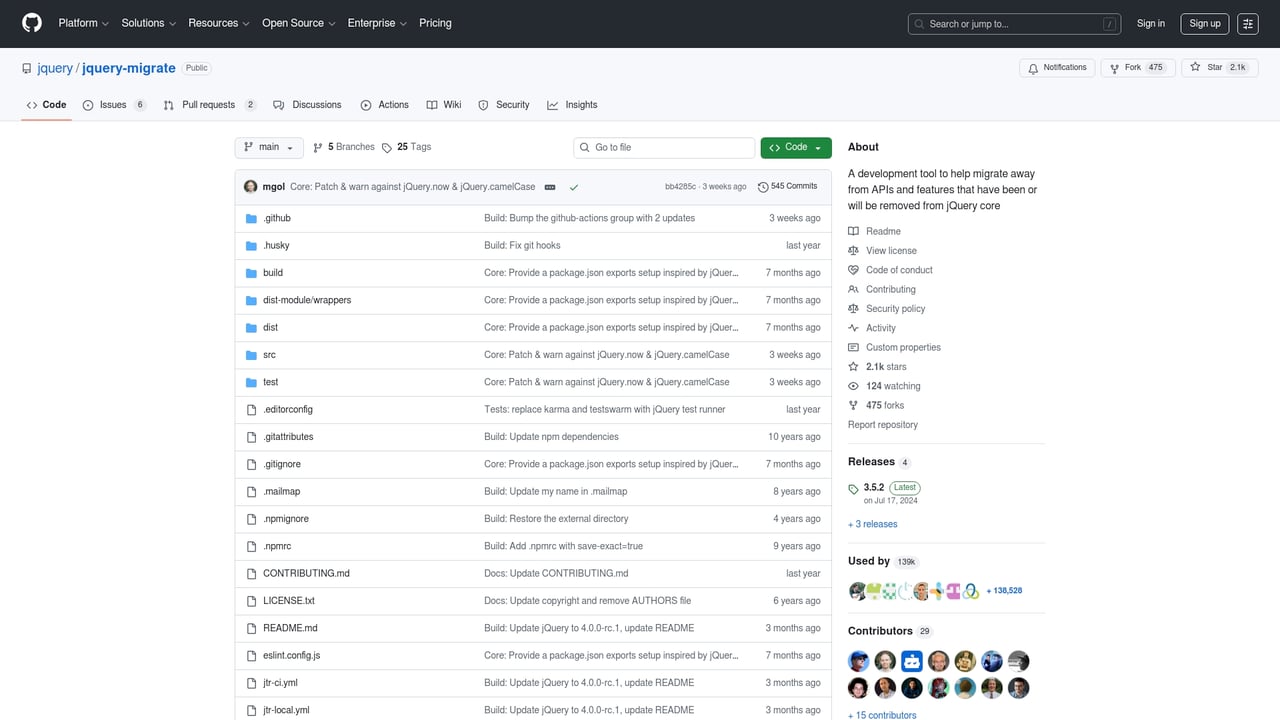Image resolution: width=1280 pixels, height=720 pixels.
Task: Open the main branch dropdown
Action: coord(268,147)
